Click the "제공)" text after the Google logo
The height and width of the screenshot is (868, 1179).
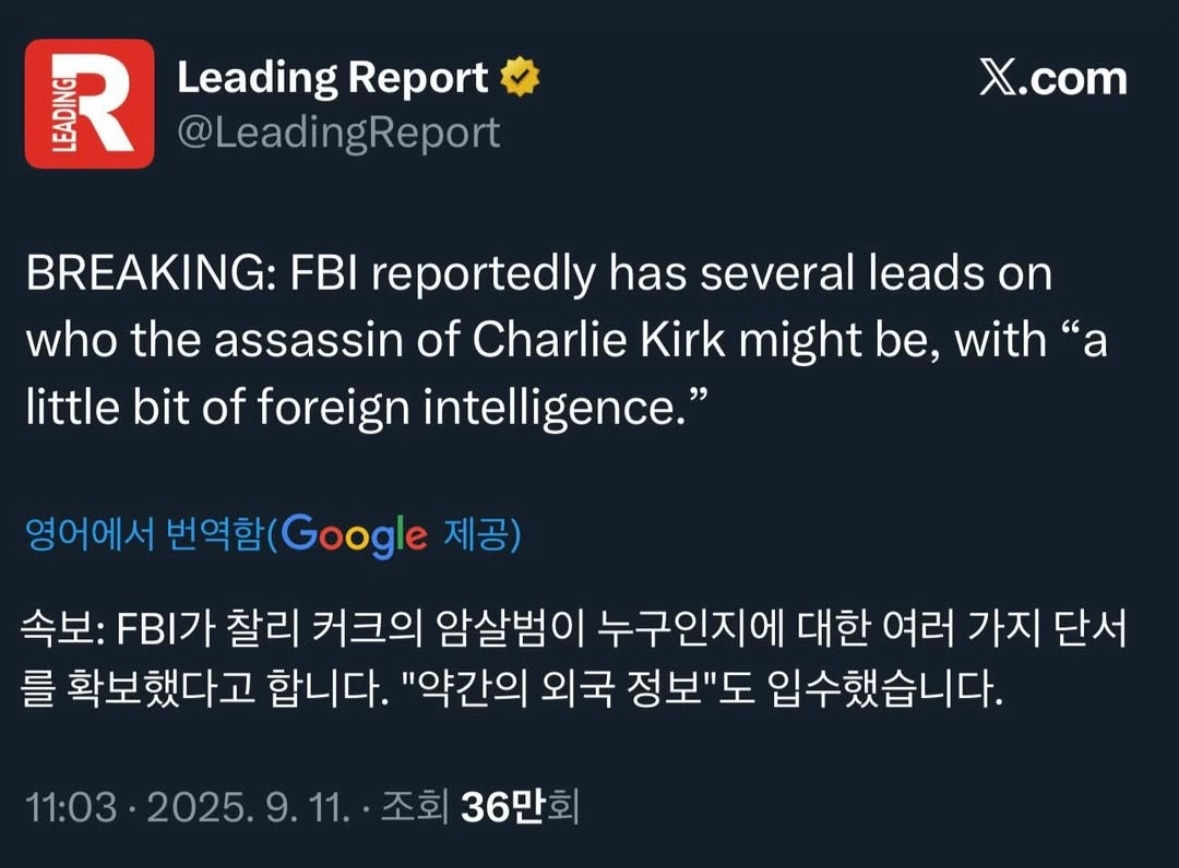[482, 535]
